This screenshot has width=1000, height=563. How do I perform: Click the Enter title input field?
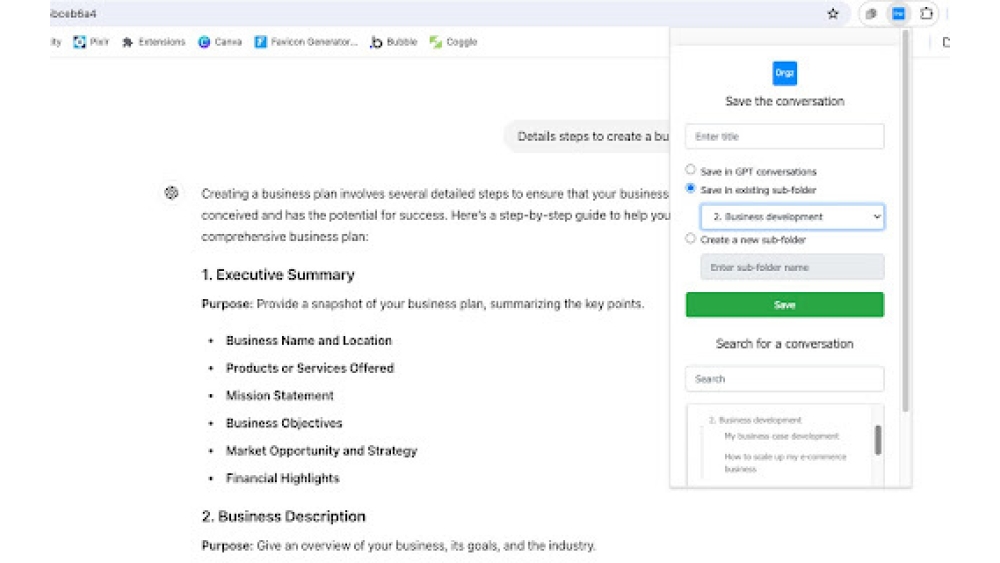point(784,136)
